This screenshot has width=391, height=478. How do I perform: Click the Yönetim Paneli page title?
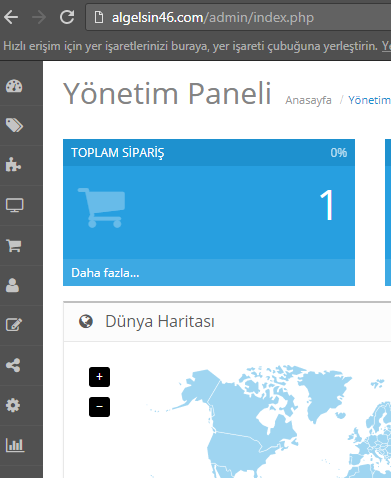click(x=167, y=94)
